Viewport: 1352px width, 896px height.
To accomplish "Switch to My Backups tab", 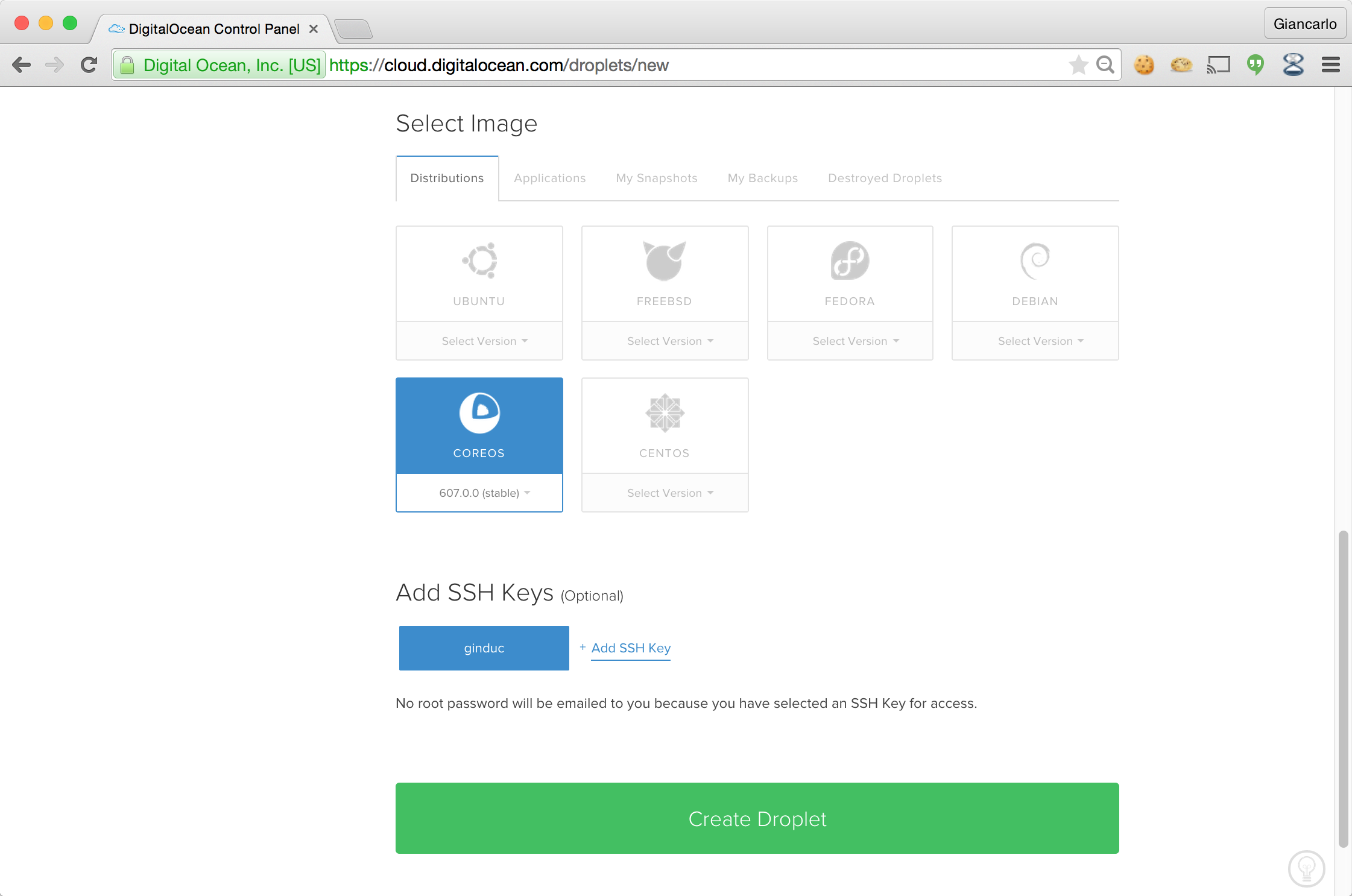I will [x=762, y=178].
